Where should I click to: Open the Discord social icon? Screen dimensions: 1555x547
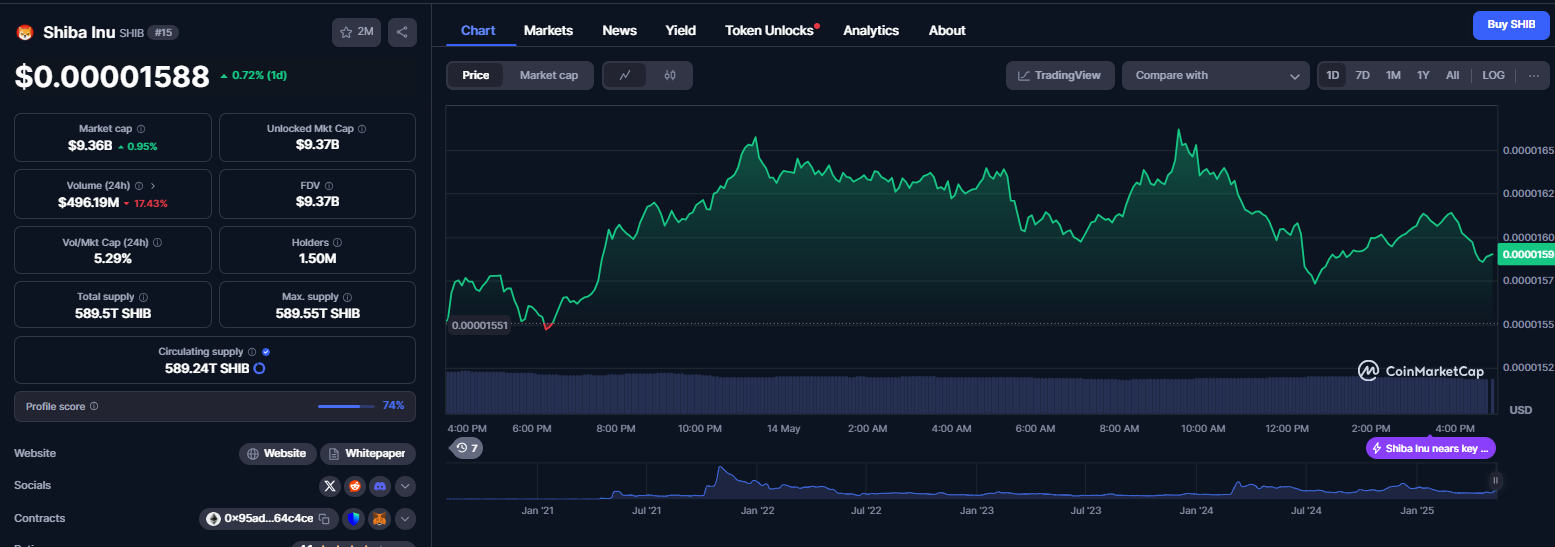coord(380,486)
